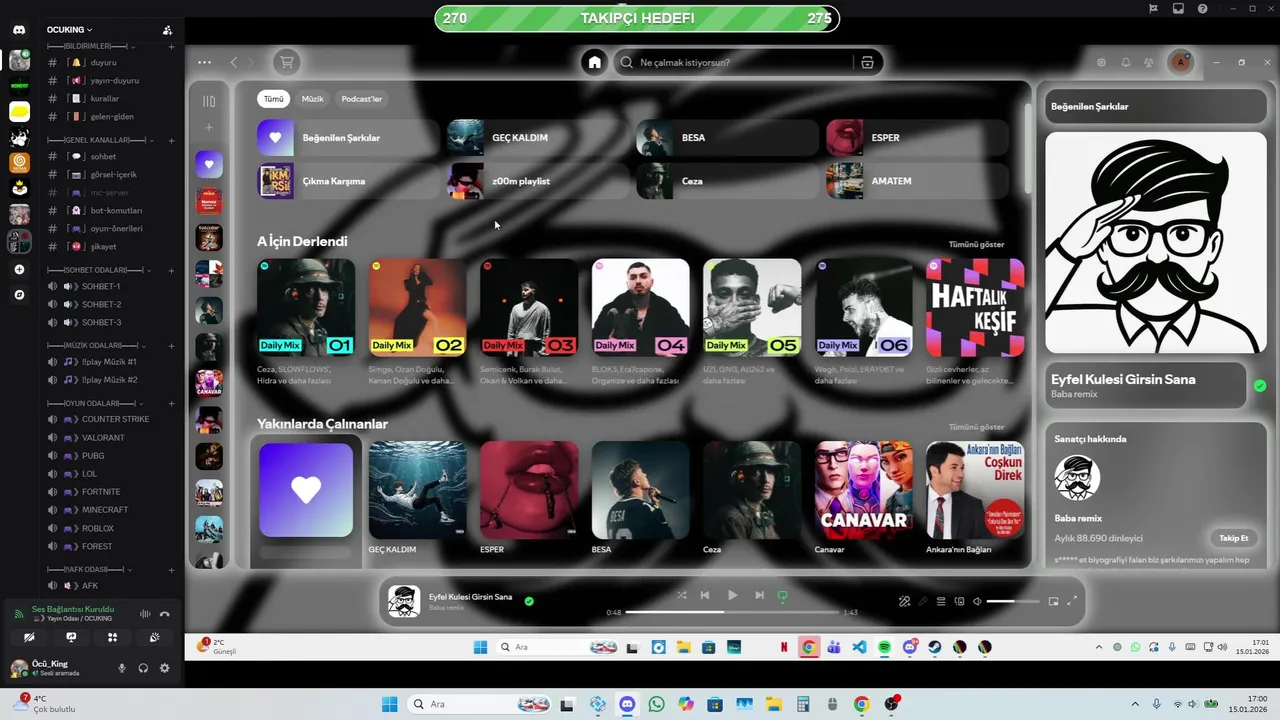
Task: Open Daily Mix 01 cover
Action: coord(306,308)
